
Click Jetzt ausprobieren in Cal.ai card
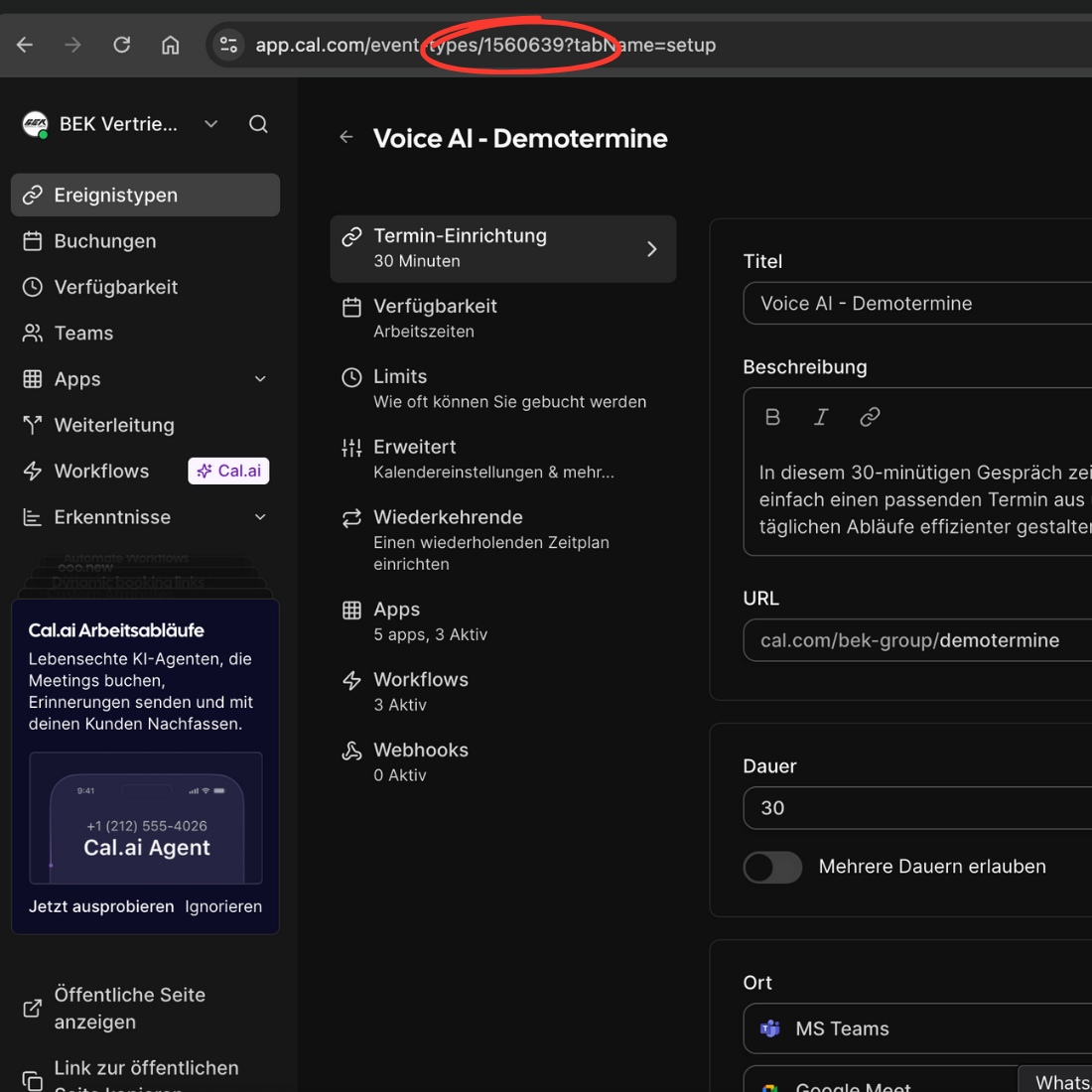(x=101, y=906)
